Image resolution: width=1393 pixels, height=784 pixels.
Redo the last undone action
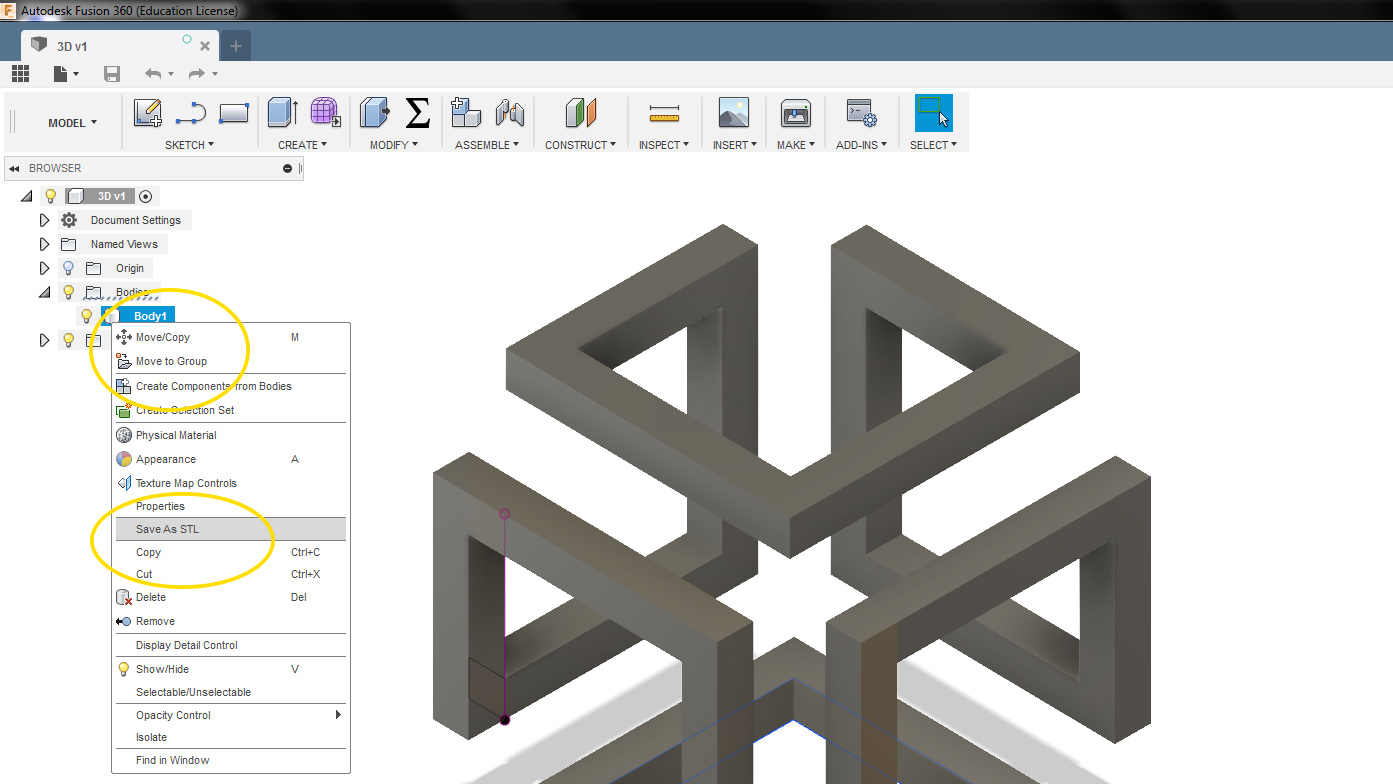(196, 73)
